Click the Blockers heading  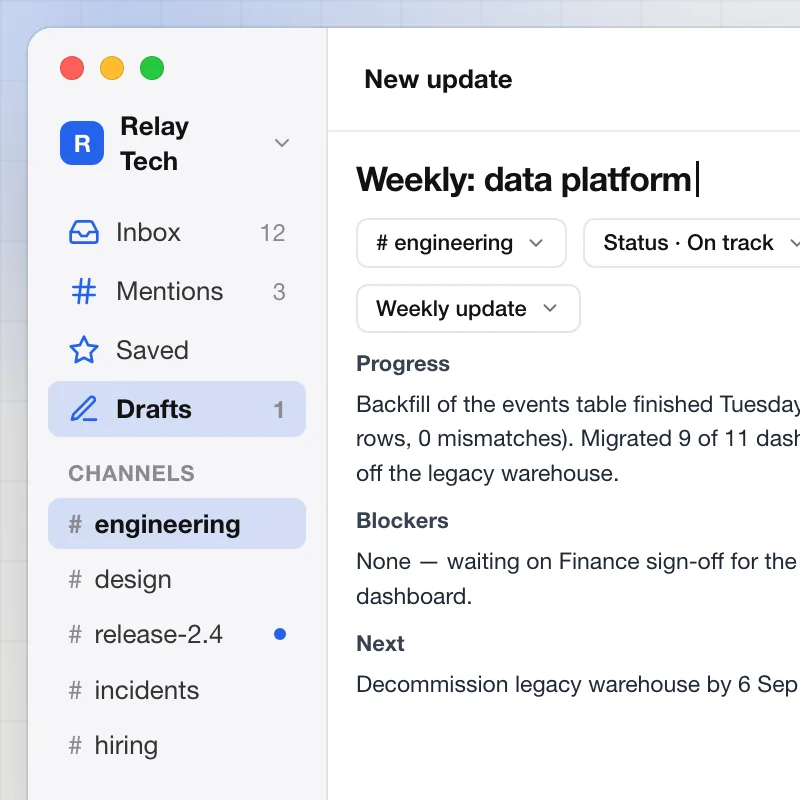tap(403, 521)
